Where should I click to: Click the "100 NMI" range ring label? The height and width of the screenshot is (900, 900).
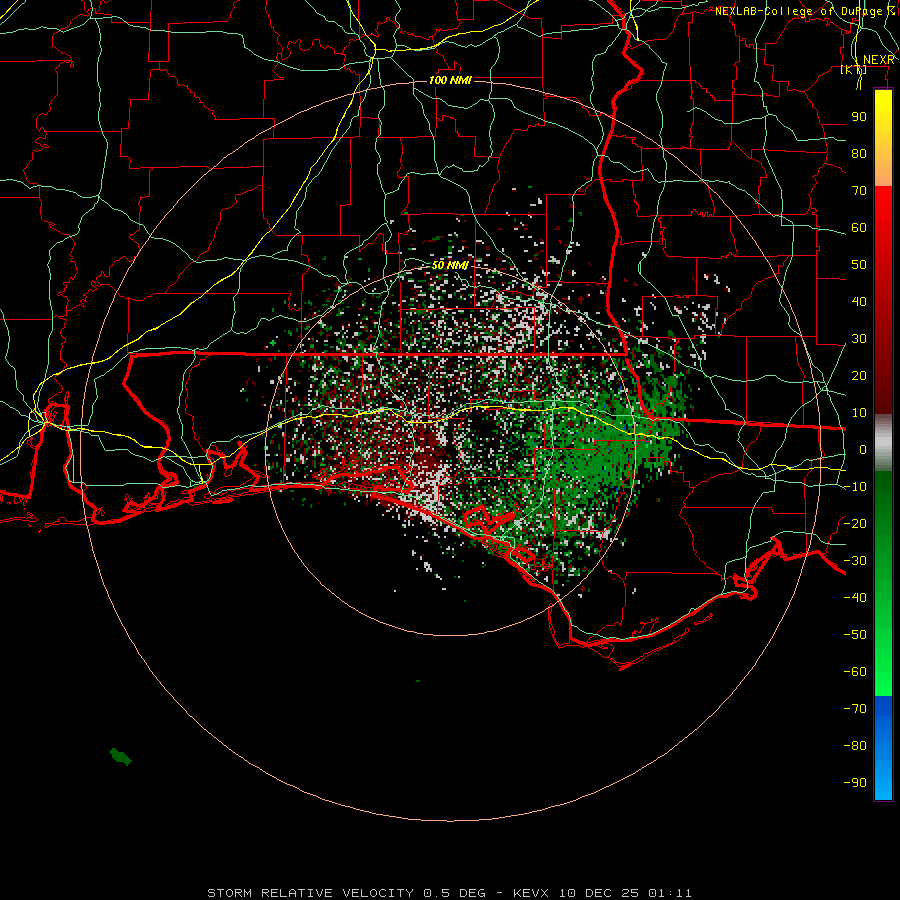click(x=450, y=80)
